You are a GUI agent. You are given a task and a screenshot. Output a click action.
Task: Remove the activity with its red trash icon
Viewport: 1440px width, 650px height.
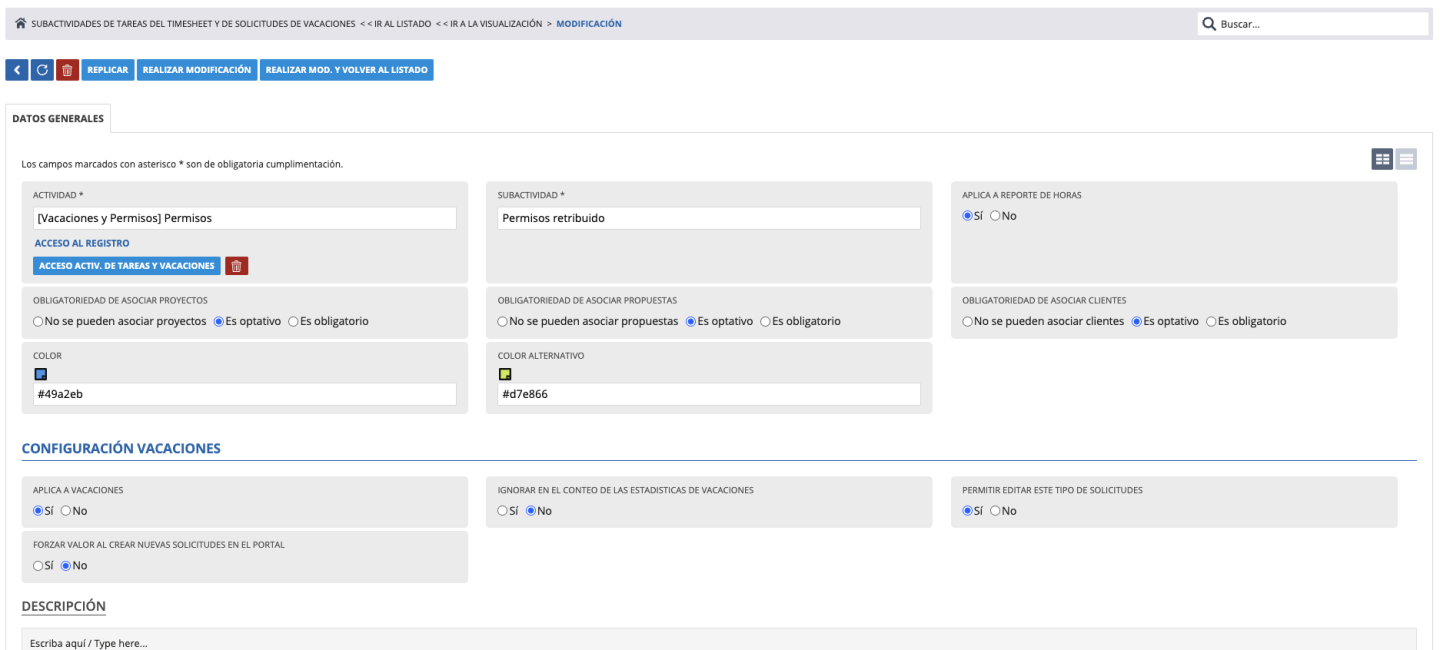(x=236, y=265)
